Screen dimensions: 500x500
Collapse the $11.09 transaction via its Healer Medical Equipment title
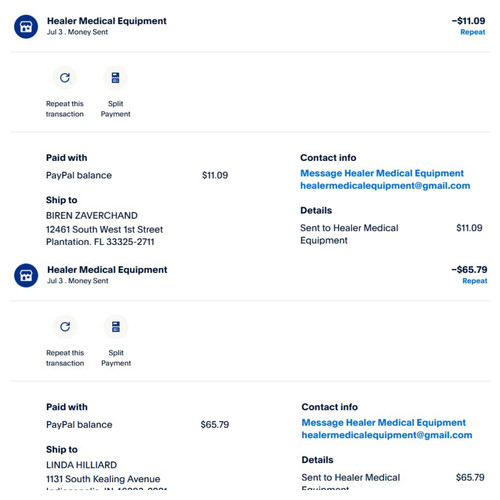pos(107,21)
